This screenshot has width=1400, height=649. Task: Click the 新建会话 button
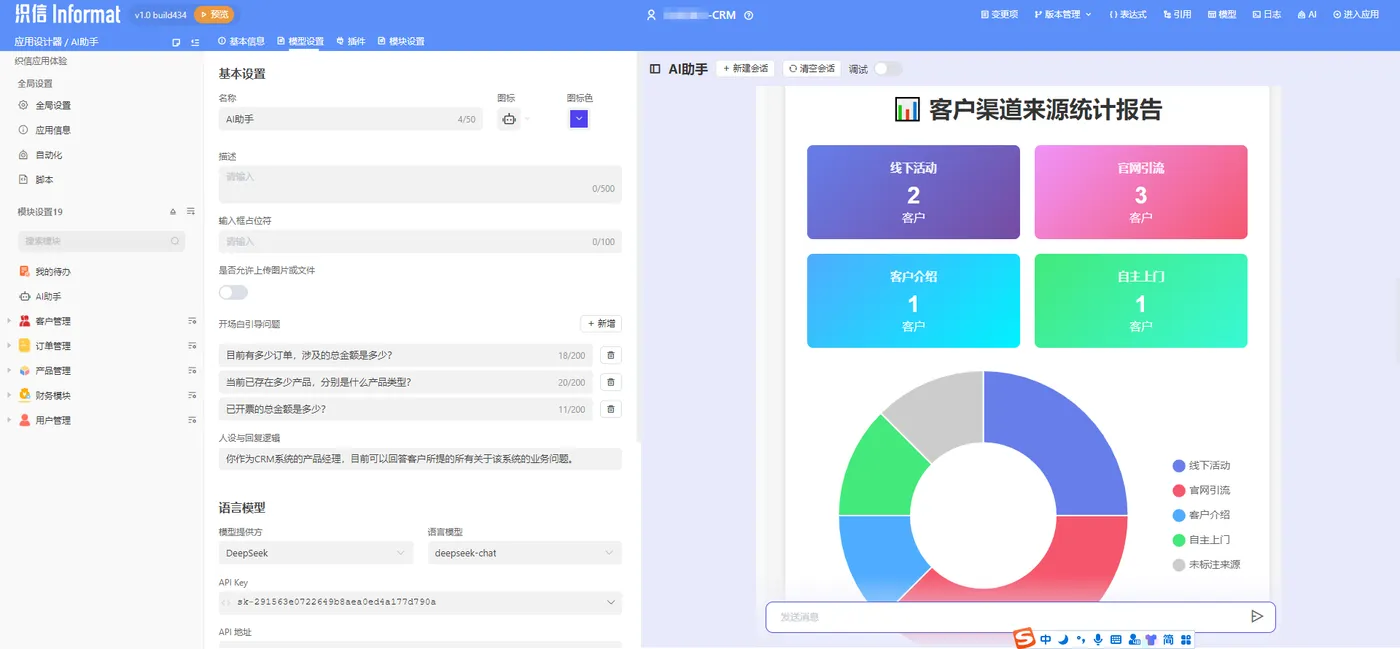(746, 69)
